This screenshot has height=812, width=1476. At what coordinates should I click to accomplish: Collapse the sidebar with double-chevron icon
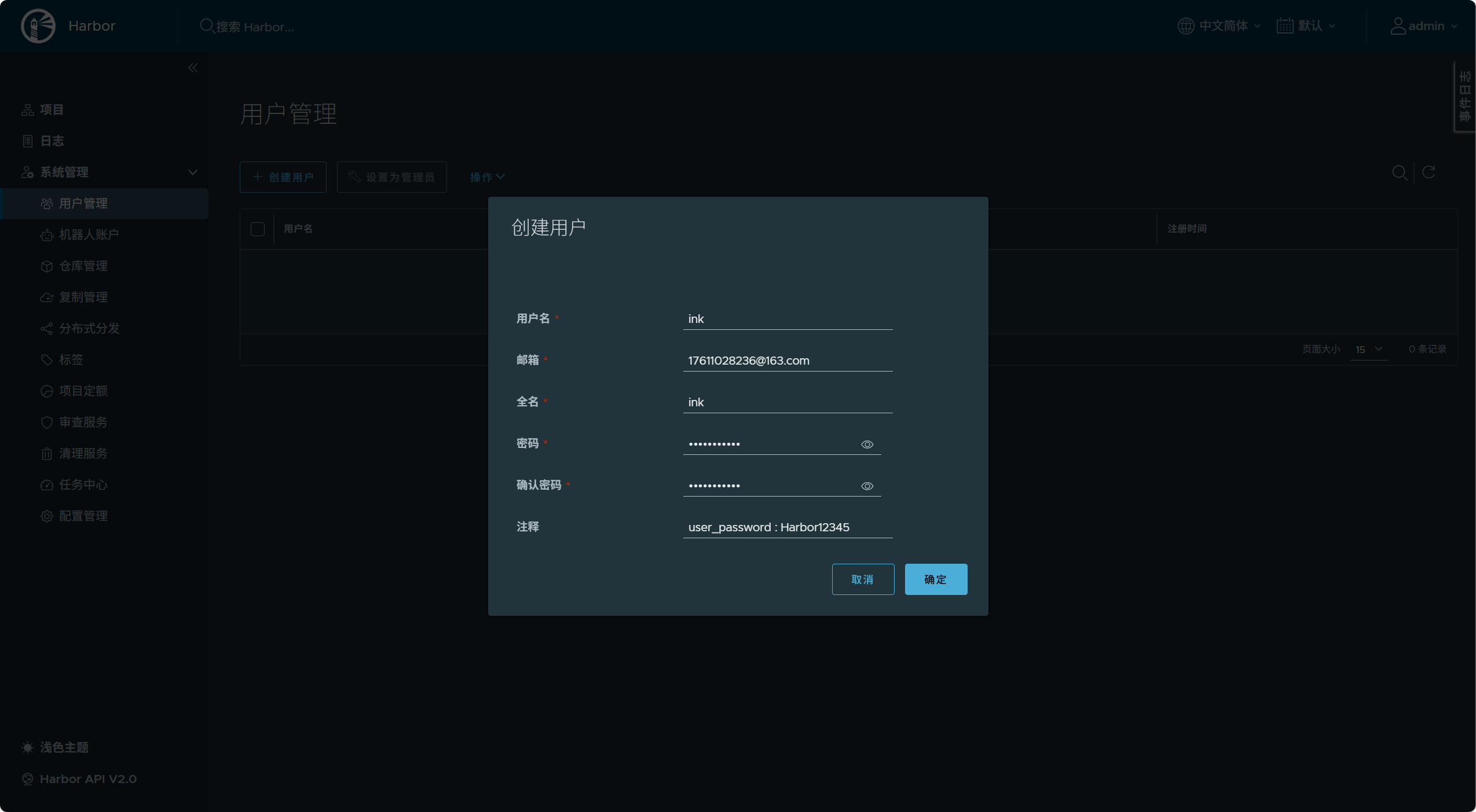pyautogui.click(x=193, y=68)
